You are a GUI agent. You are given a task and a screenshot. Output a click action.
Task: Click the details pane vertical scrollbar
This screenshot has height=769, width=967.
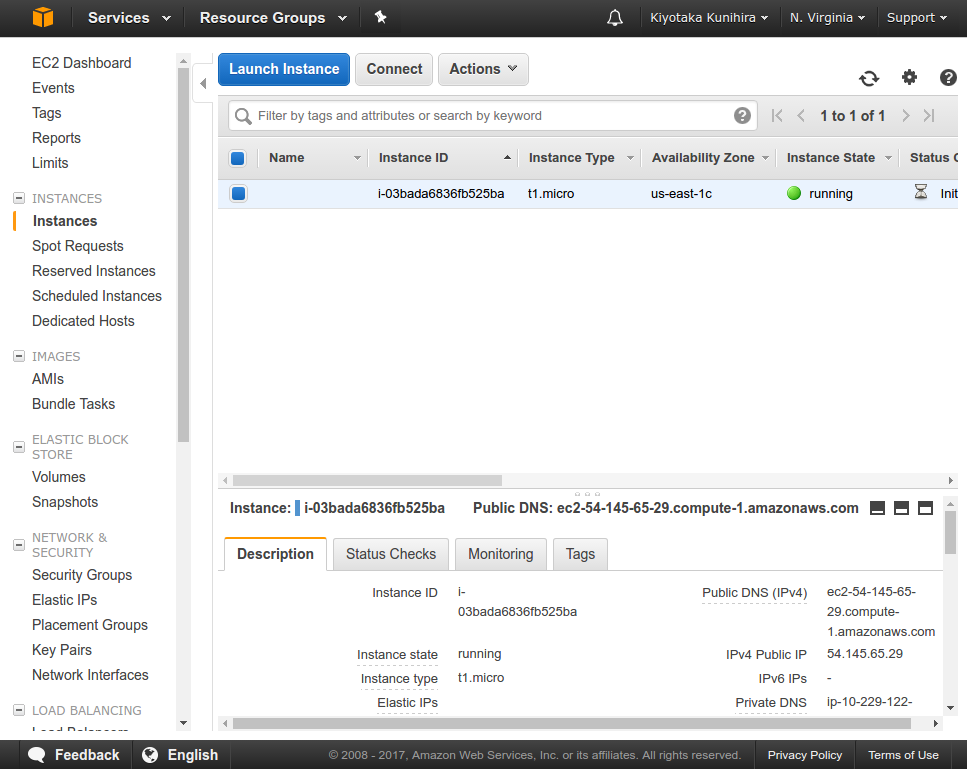[950, 532]
